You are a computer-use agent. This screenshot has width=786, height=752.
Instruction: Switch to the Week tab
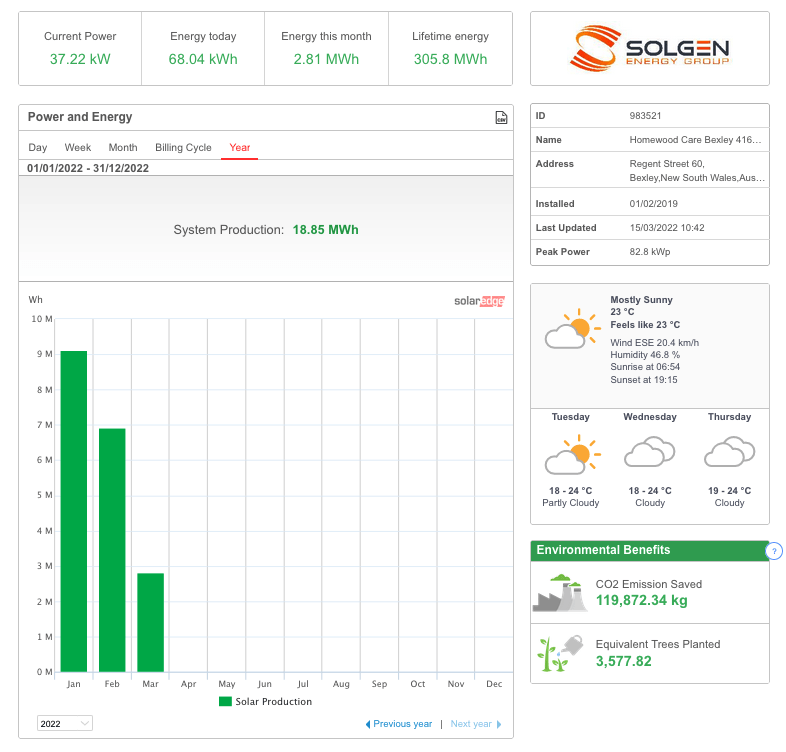tap(78, 147)
